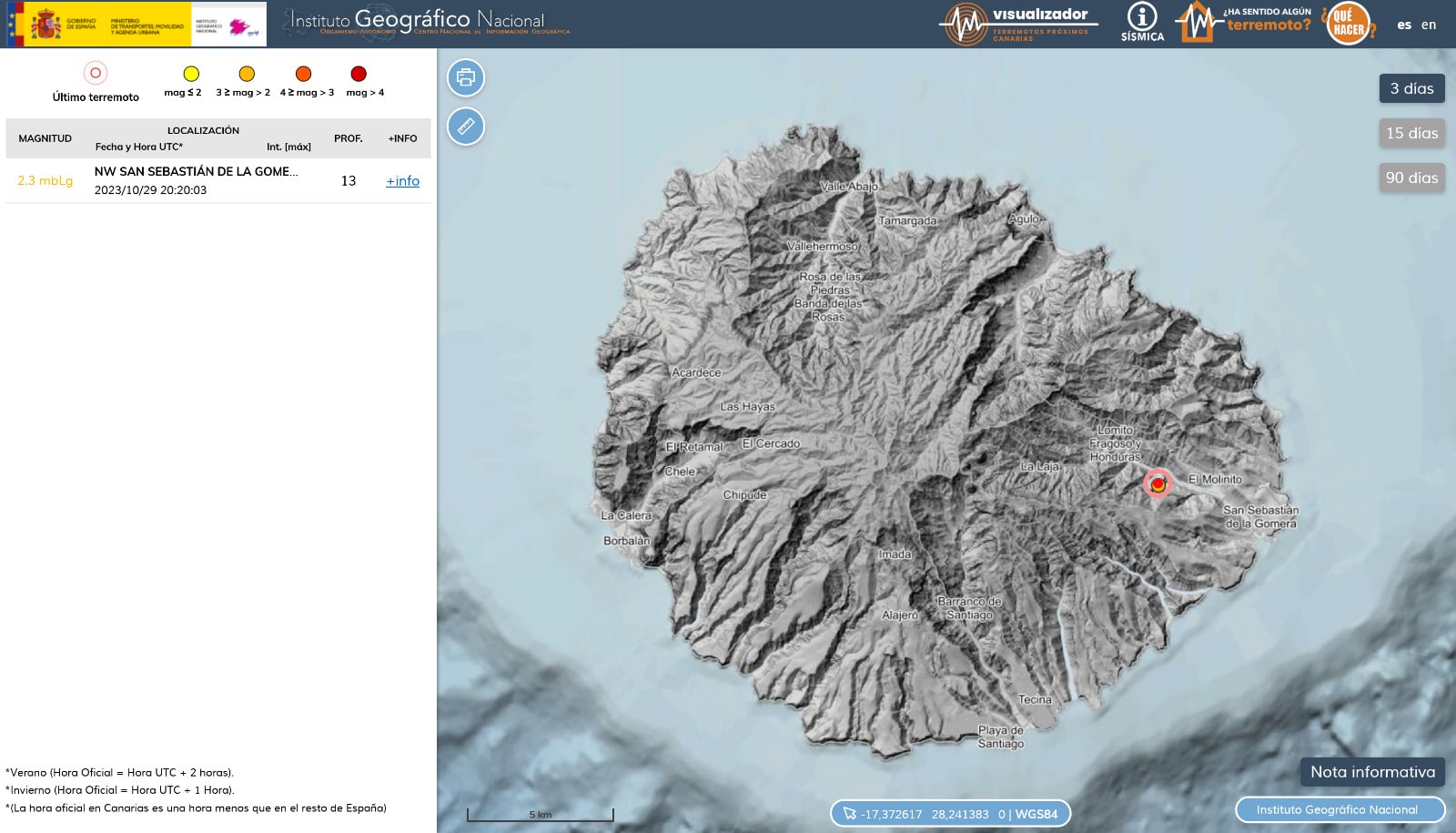Select the NW San Sebastián de la Gomera row

[218, 180]
